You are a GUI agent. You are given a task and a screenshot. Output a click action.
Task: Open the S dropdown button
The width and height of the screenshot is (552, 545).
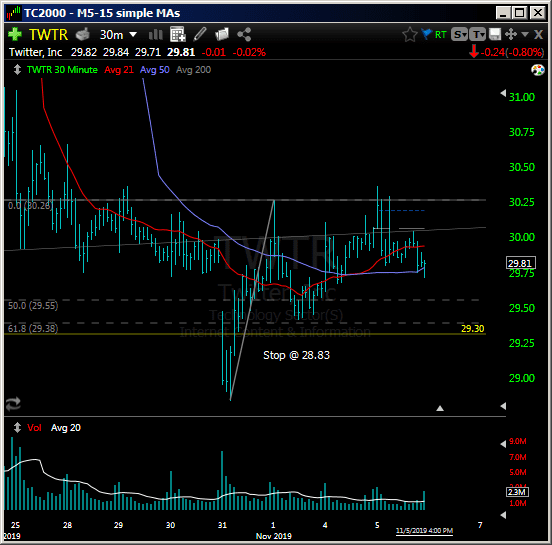pyautogui.click(x=459, y=35)
